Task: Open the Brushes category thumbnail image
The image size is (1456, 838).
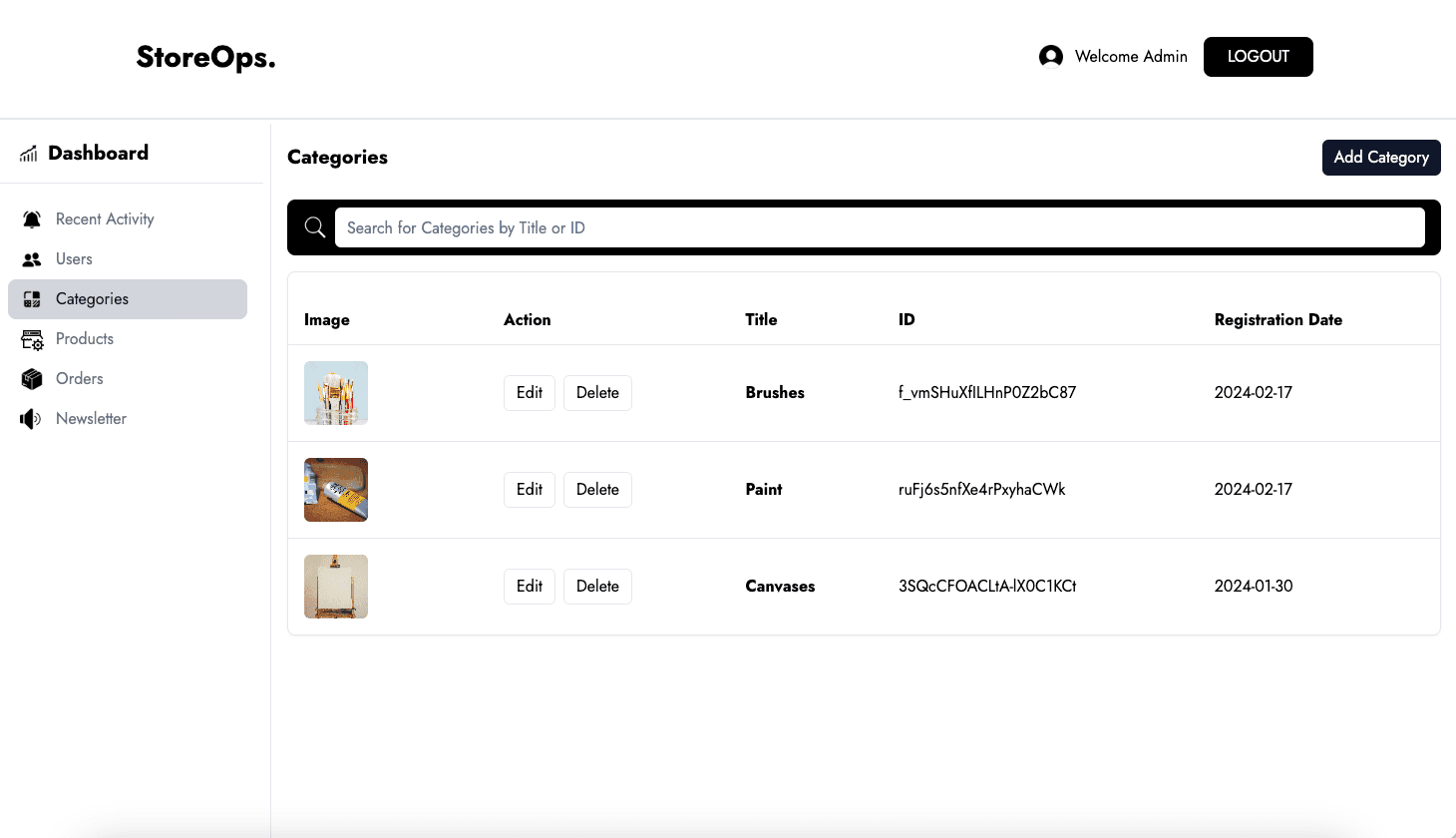Action: point(336,393)
